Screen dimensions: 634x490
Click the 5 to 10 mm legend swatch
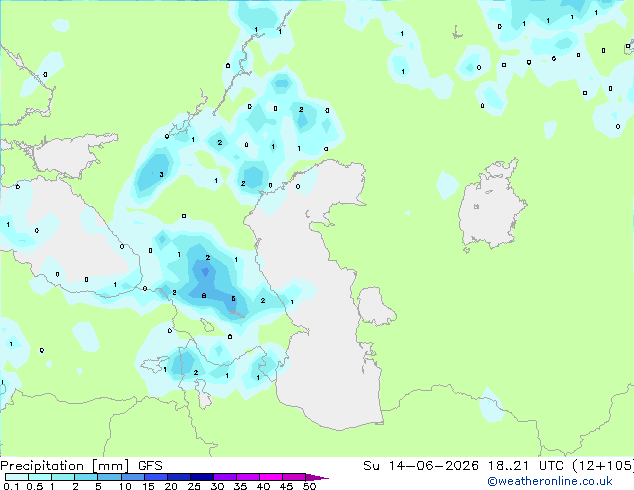click(109, 477)
